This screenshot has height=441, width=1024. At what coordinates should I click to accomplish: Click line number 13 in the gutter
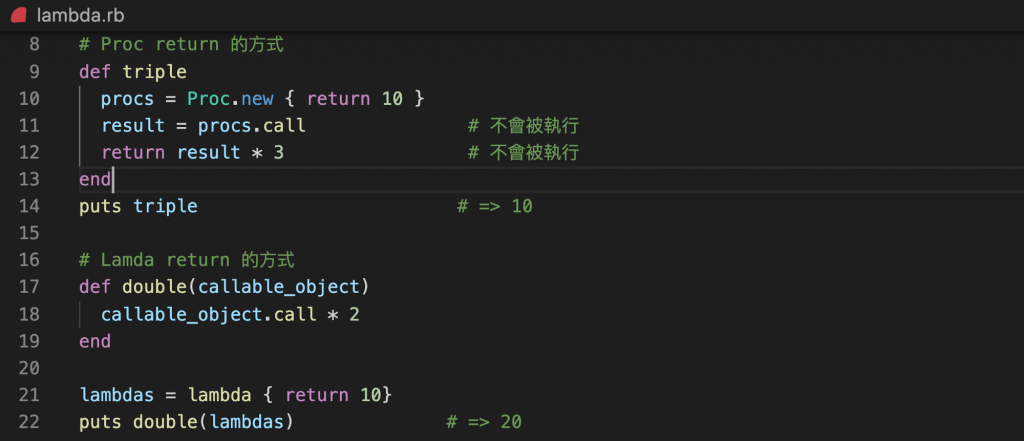coord(29,179)
